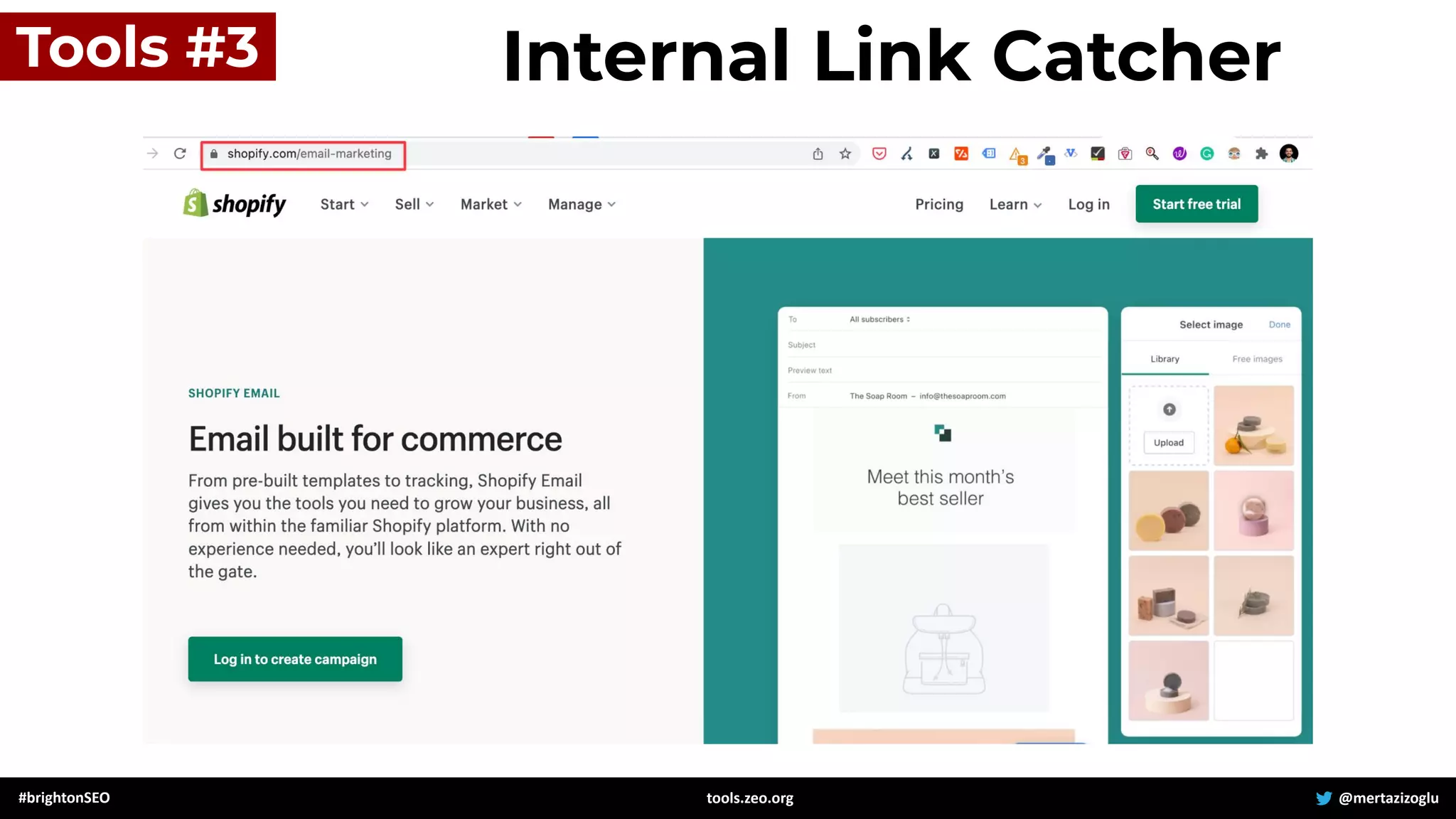Click the face with glasses extension icon
Screen dimensions: 1456x819
(x=1234, y=154)
